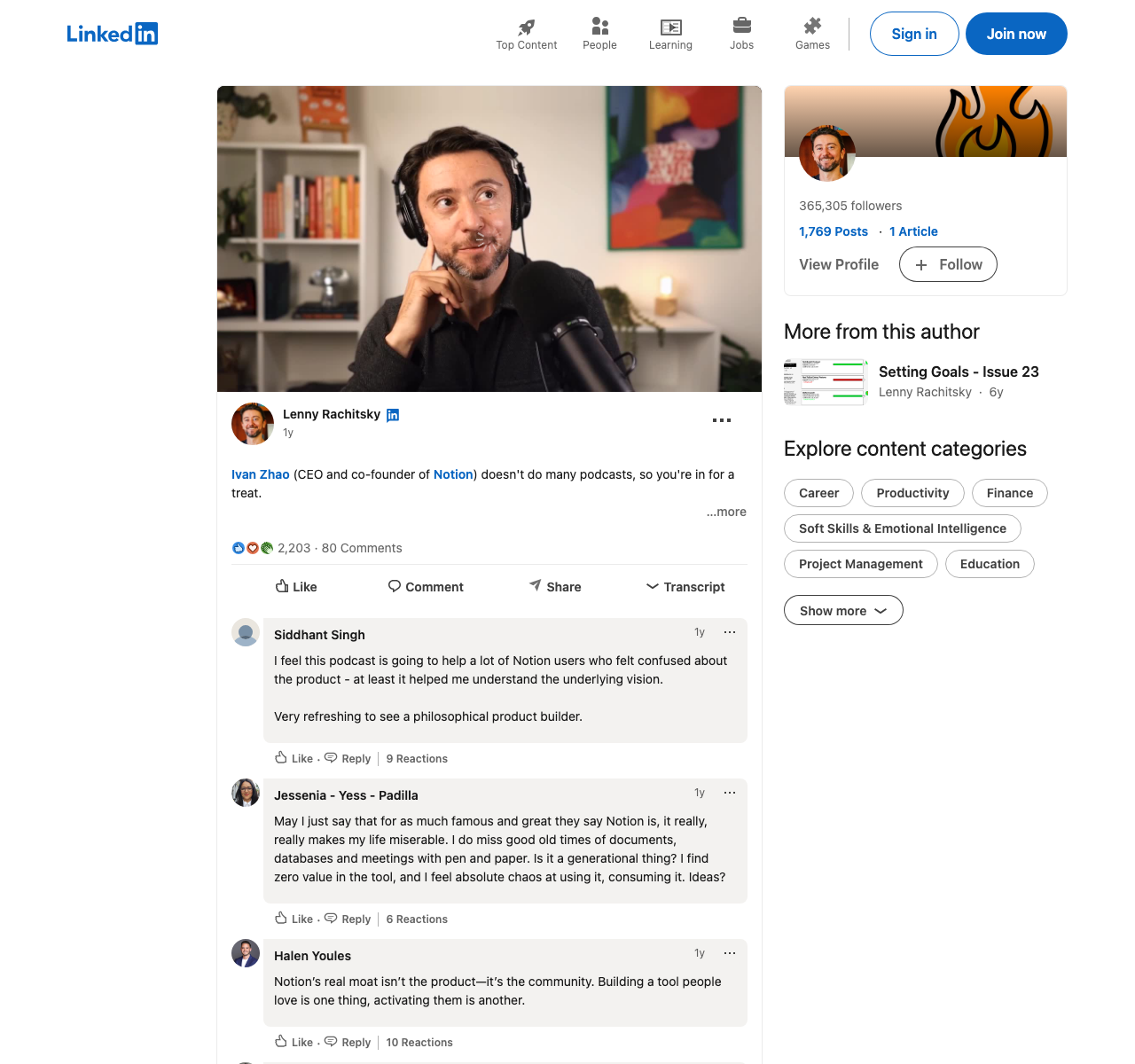Open Lenny Rachitsky post author avatar

pyautogui.click(x=253, y=424)
